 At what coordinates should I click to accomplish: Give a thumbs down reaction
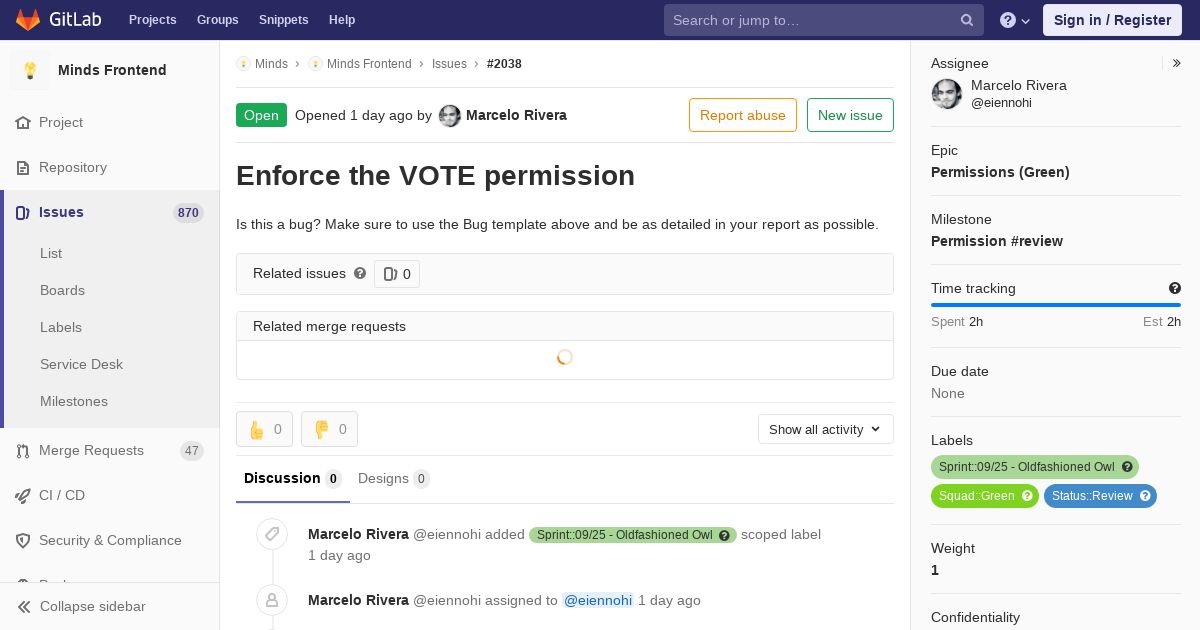pyautogui.click(x=329, y=429)
